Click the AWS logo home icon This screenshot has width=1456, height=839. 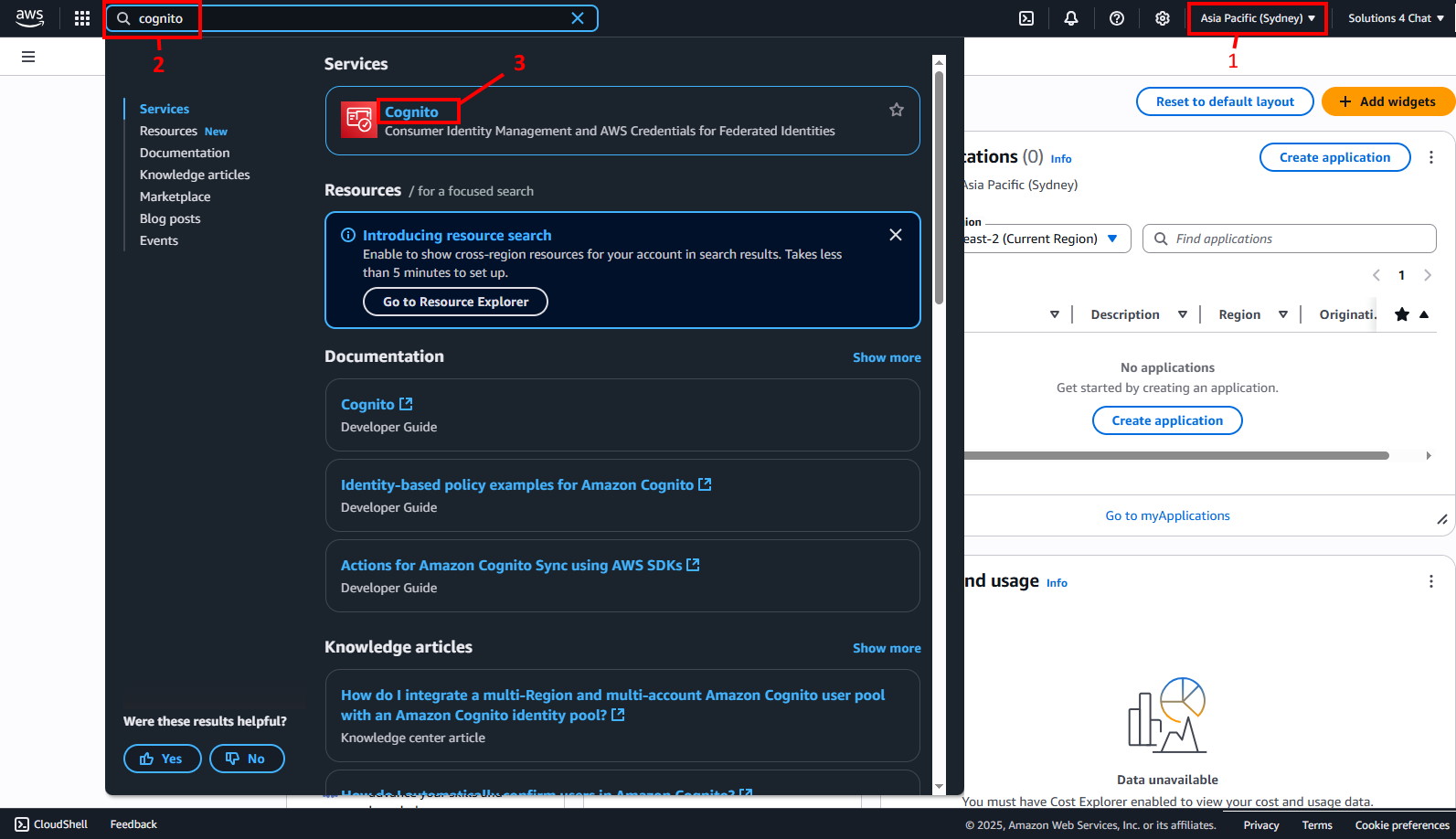point(29,18)
